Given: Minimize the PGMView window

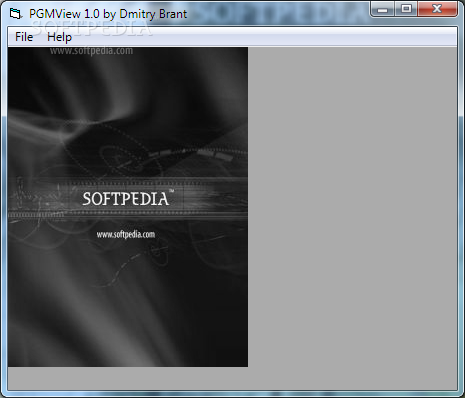Looking at the screenshot, I should [383, 9].
